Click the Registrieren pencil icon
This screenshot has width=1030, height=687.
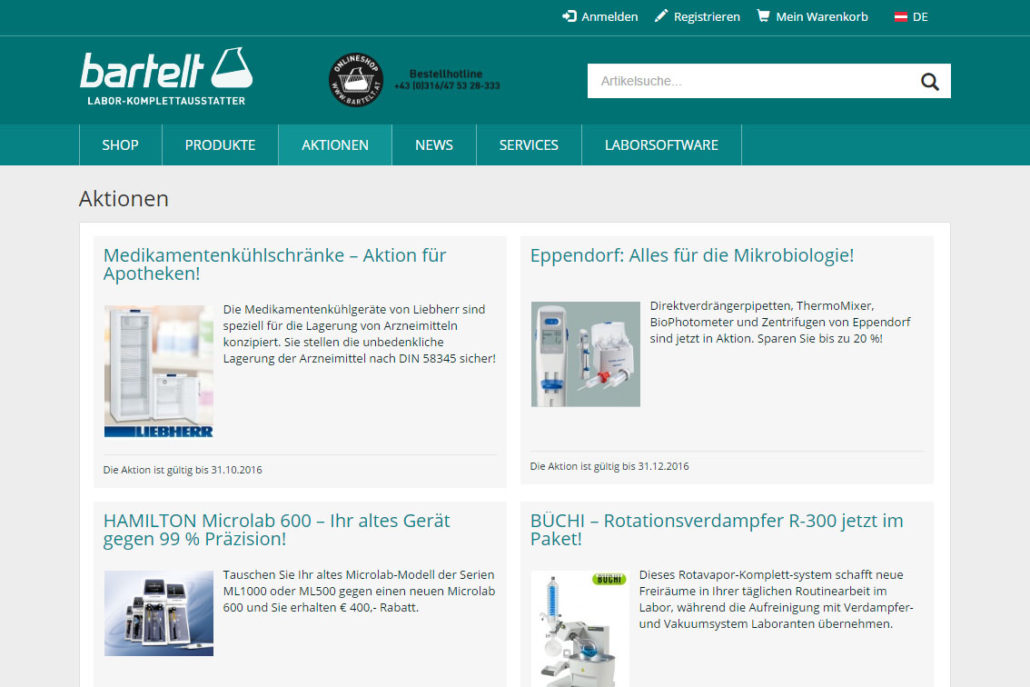[661, 16]
